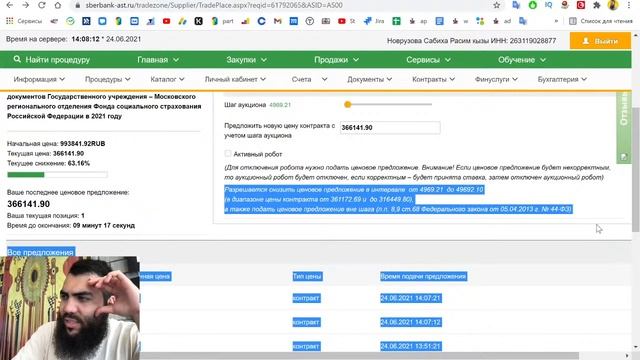640x360 pixels.
Task: Expand the Документы submenu
Action: (x=369, y=79)
